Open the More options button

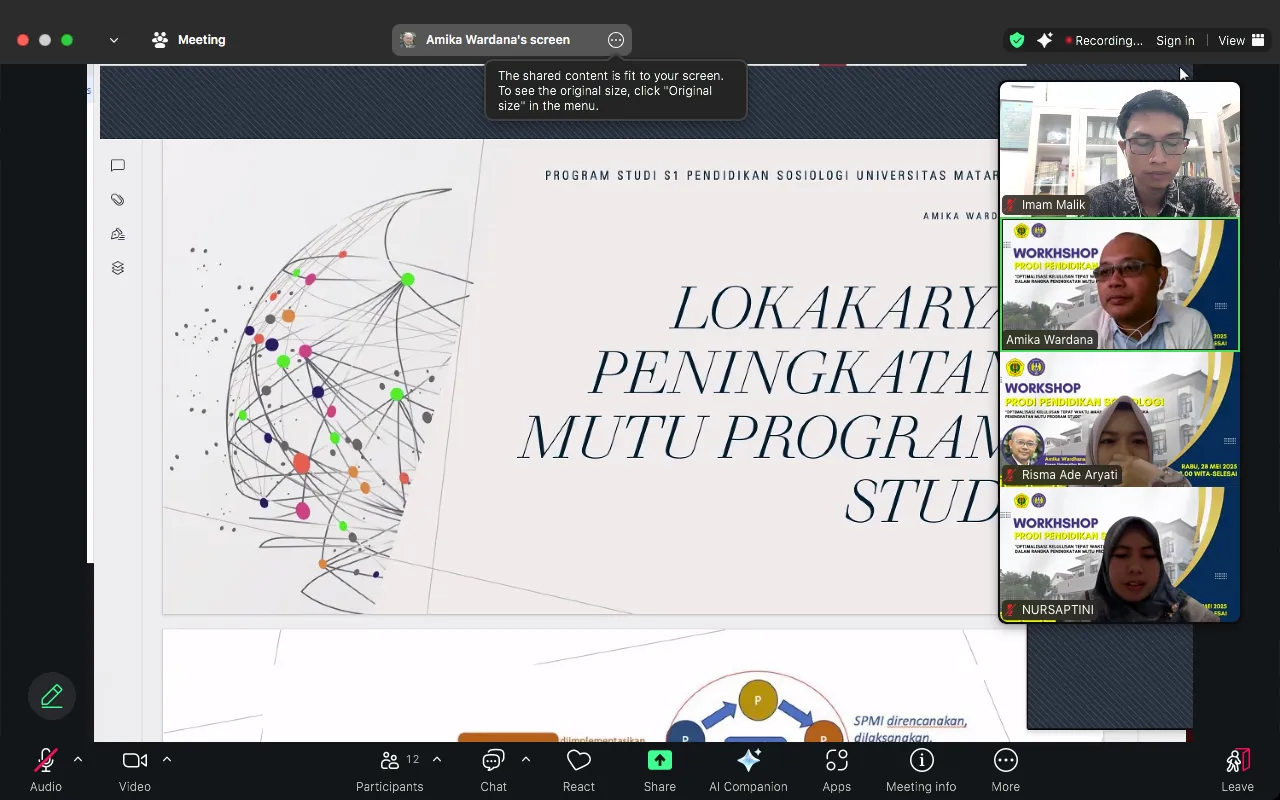pyautogui.click(x=1006, y=769)
